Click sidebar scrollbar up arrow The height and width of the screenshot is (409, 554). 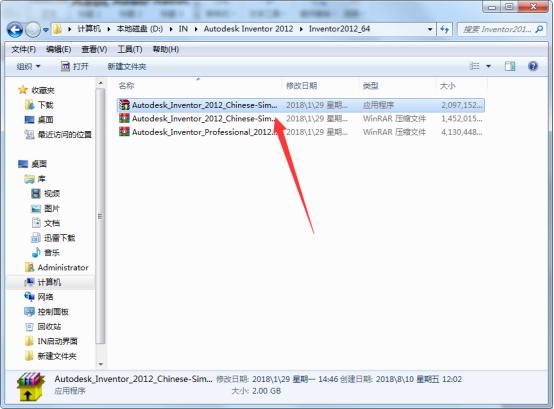(x=100, y=84)
